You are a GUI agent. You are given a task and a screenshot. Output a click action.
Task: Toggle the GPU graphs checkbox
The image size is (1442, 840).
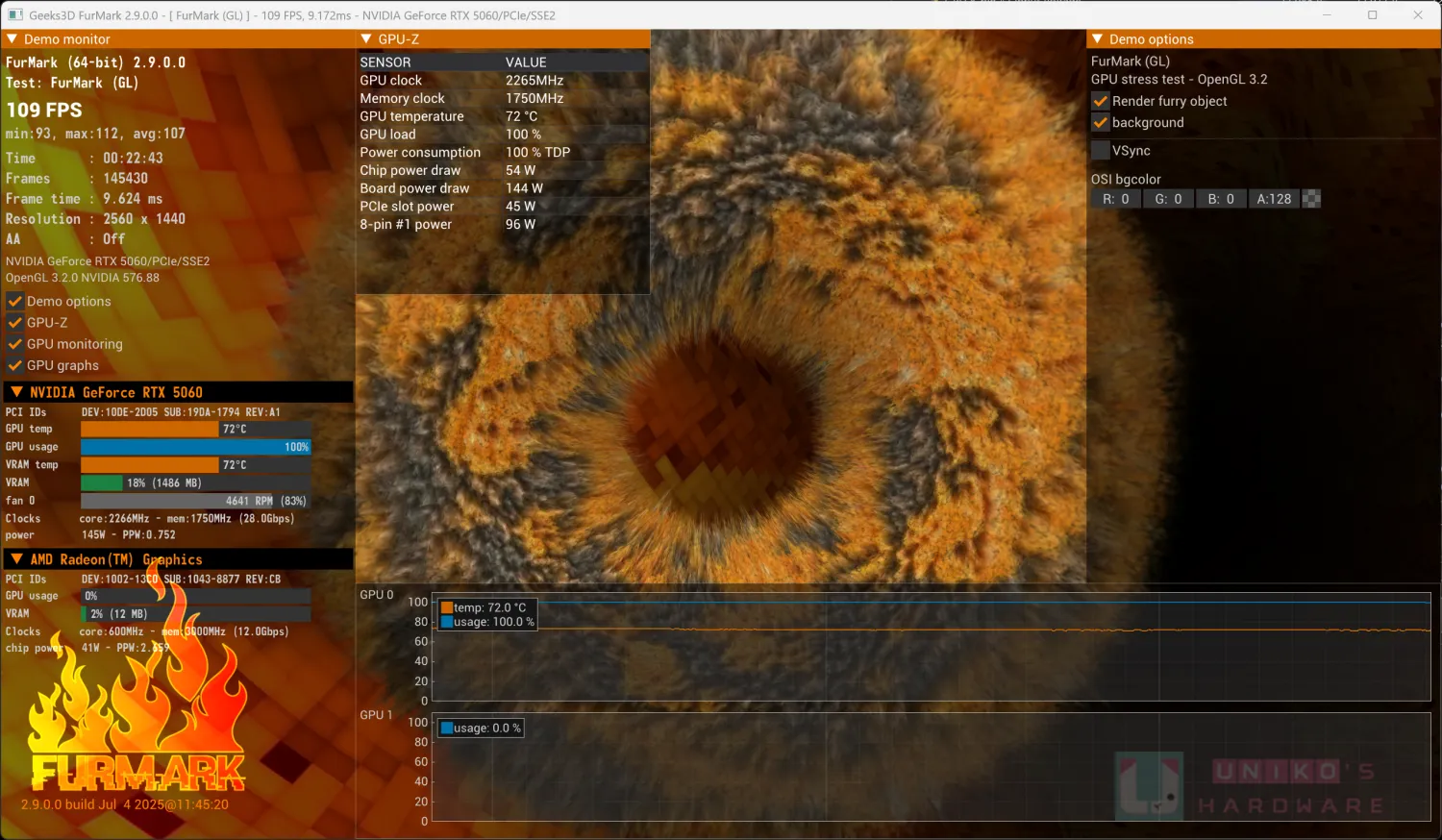tap(15, 365)
